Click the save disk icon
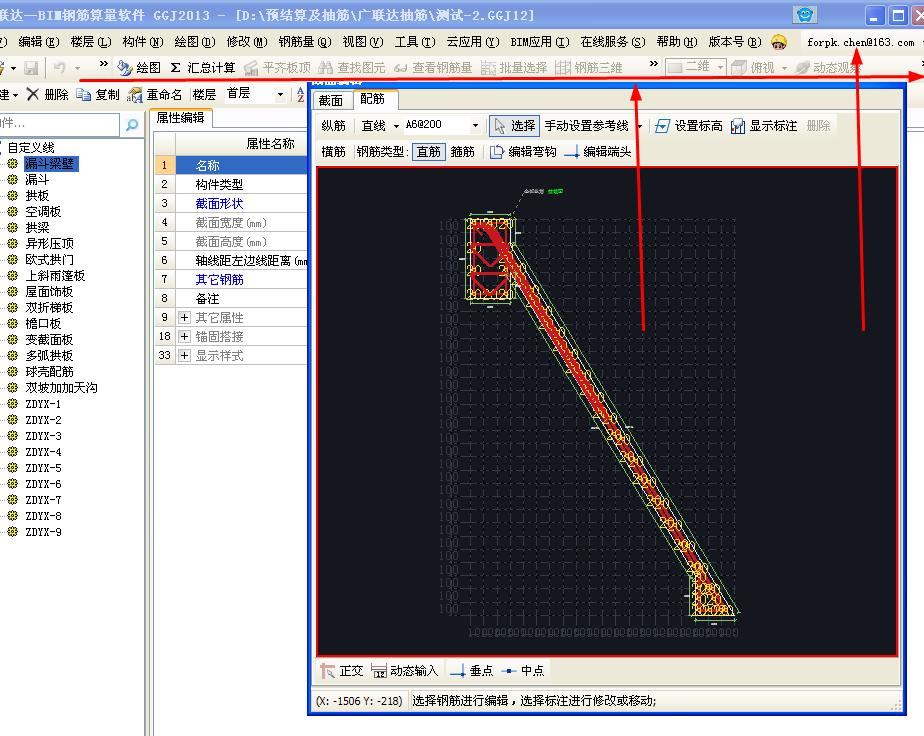The height and width of the screenshot is (736, 924). [x=31, y=68]
